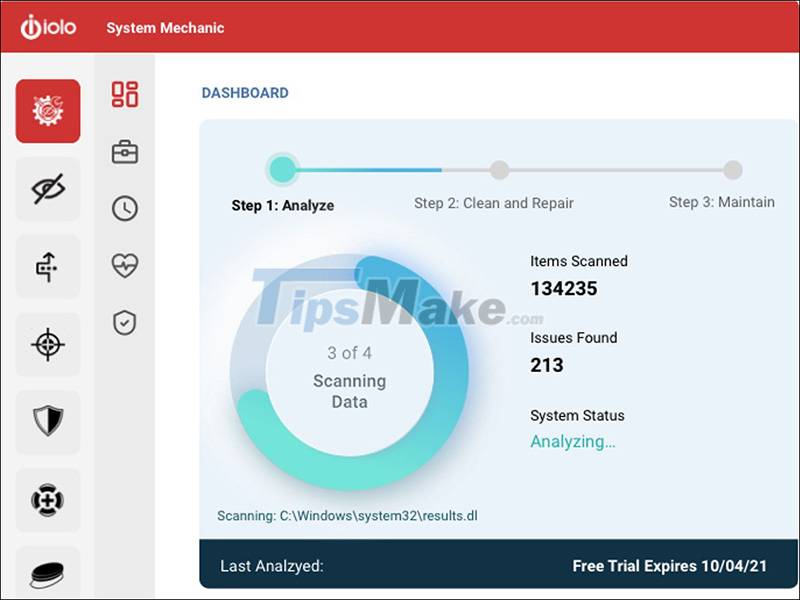Open the dashboard grid icon

[x=124, y=96]
